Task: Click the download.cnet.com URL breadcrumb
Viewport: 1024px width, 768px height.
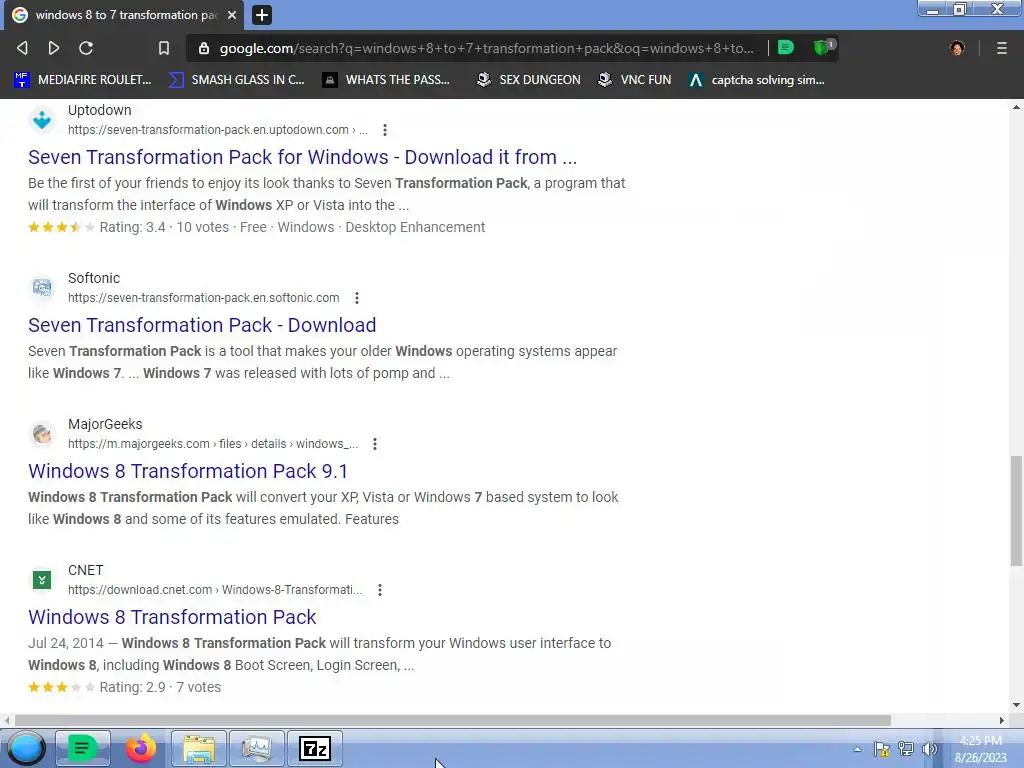Action: tap(215, 590)
